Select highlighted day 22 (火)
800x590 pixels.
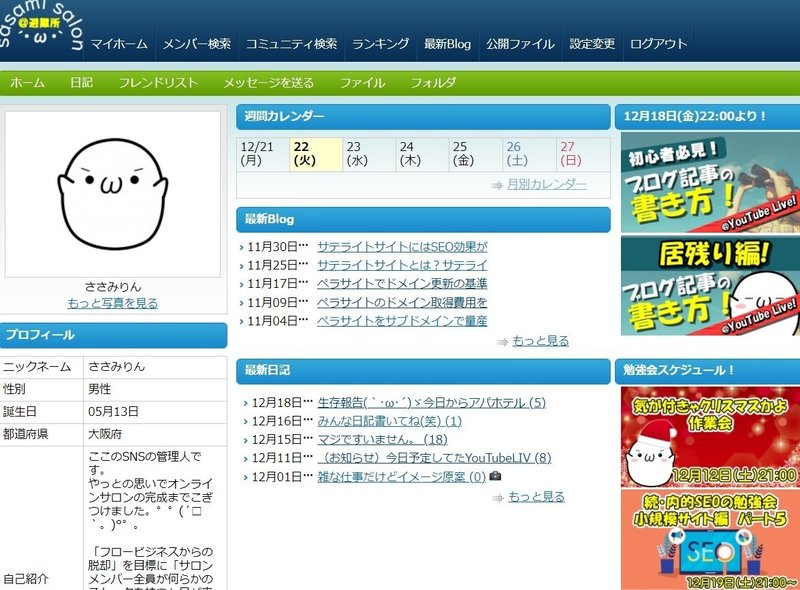(316, 154)
